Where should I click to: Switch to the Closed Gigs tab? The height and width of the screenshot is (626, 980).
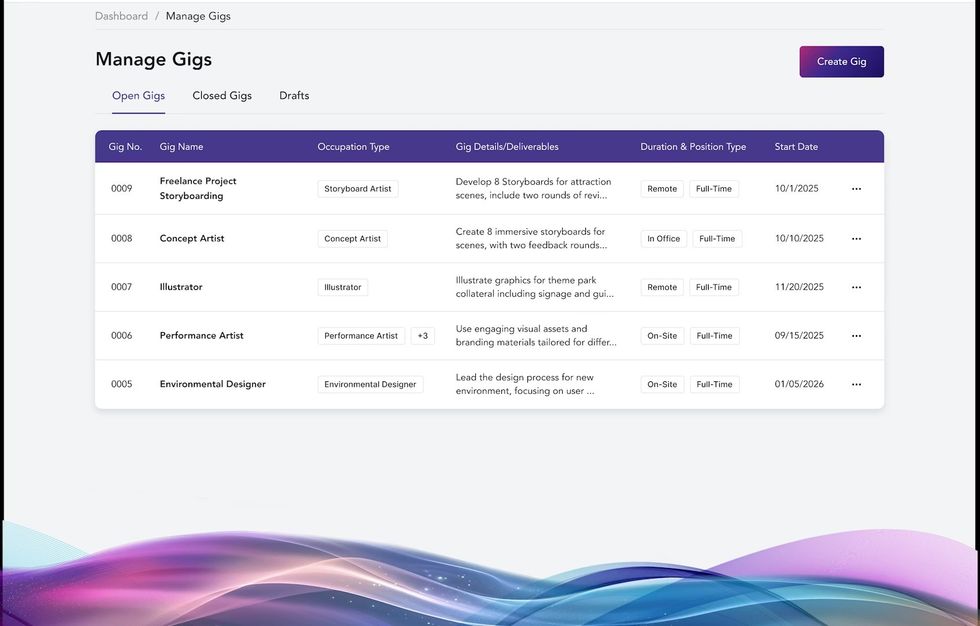[221, 95]
